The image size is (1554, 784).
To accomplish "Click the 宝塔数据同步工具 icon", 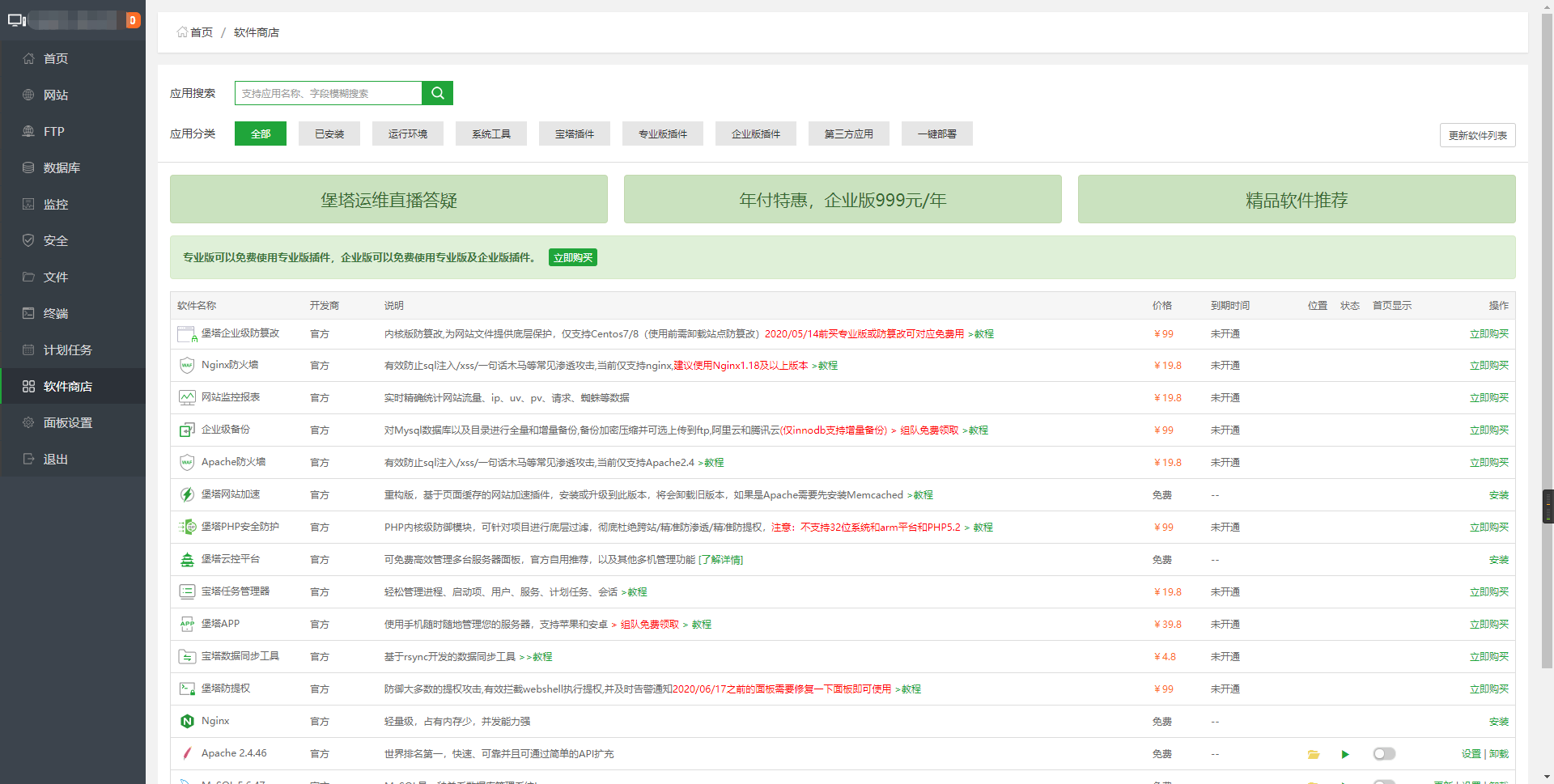I will pos(187,656).
